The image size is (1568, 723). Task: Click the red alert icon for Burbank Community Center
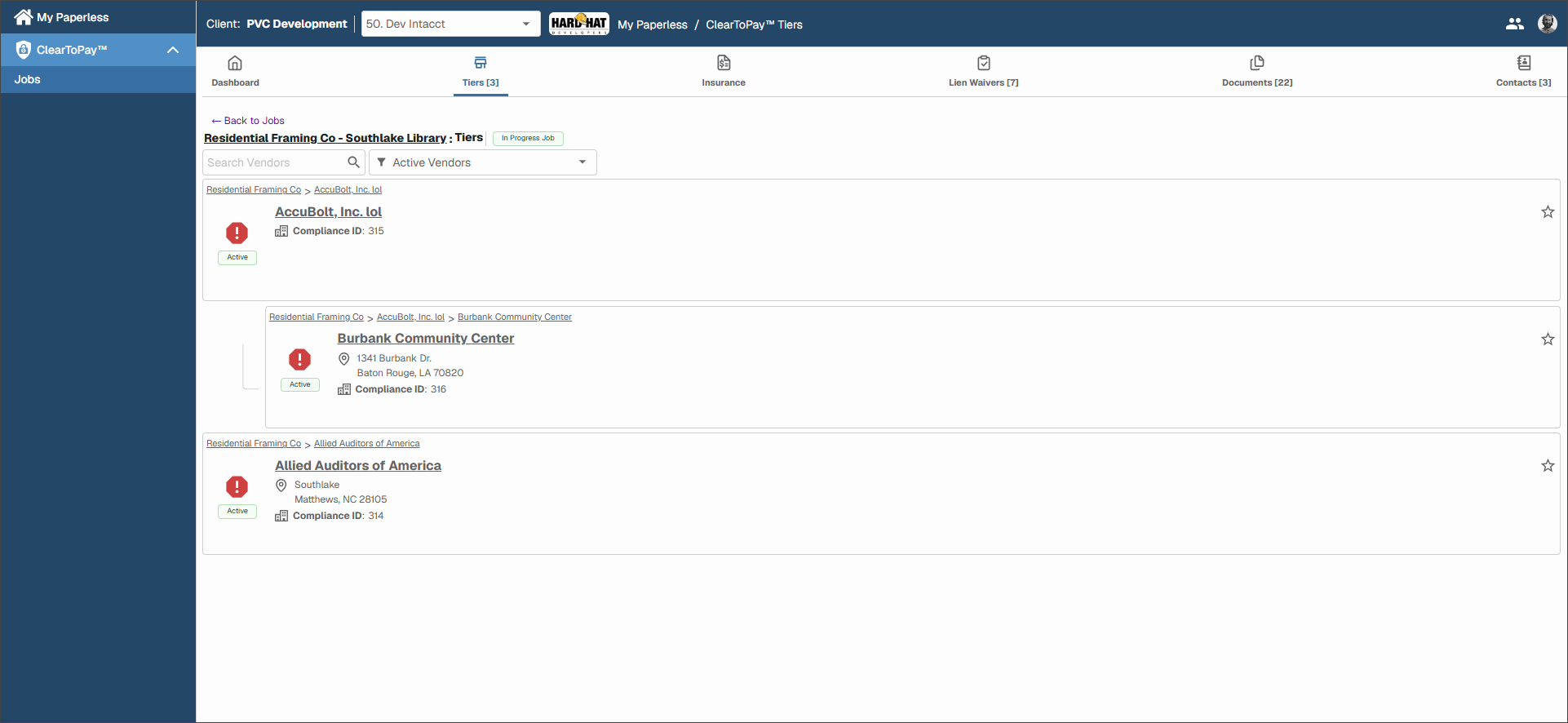299,359
